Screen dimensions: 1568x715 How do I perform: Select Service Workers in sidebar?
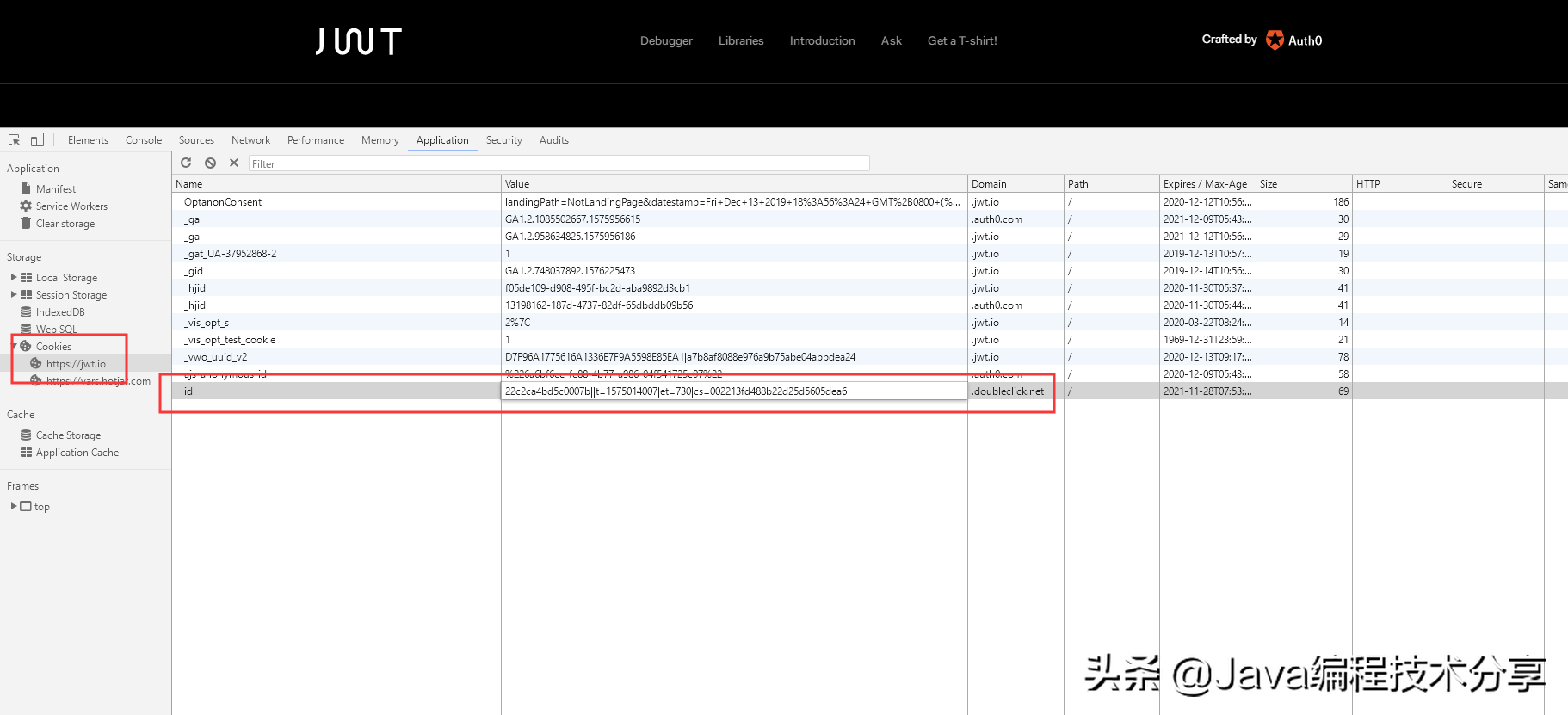coord(71,206)
